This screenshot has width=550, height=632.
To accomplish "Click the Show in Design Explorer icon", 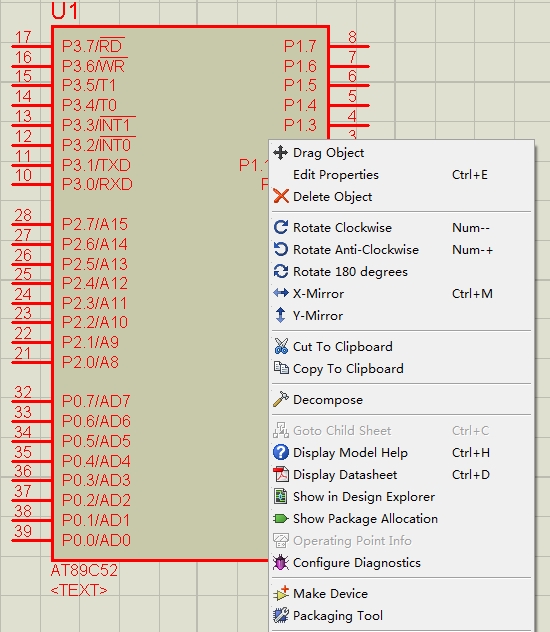I will pyautogui.click(x=280, y=496).
